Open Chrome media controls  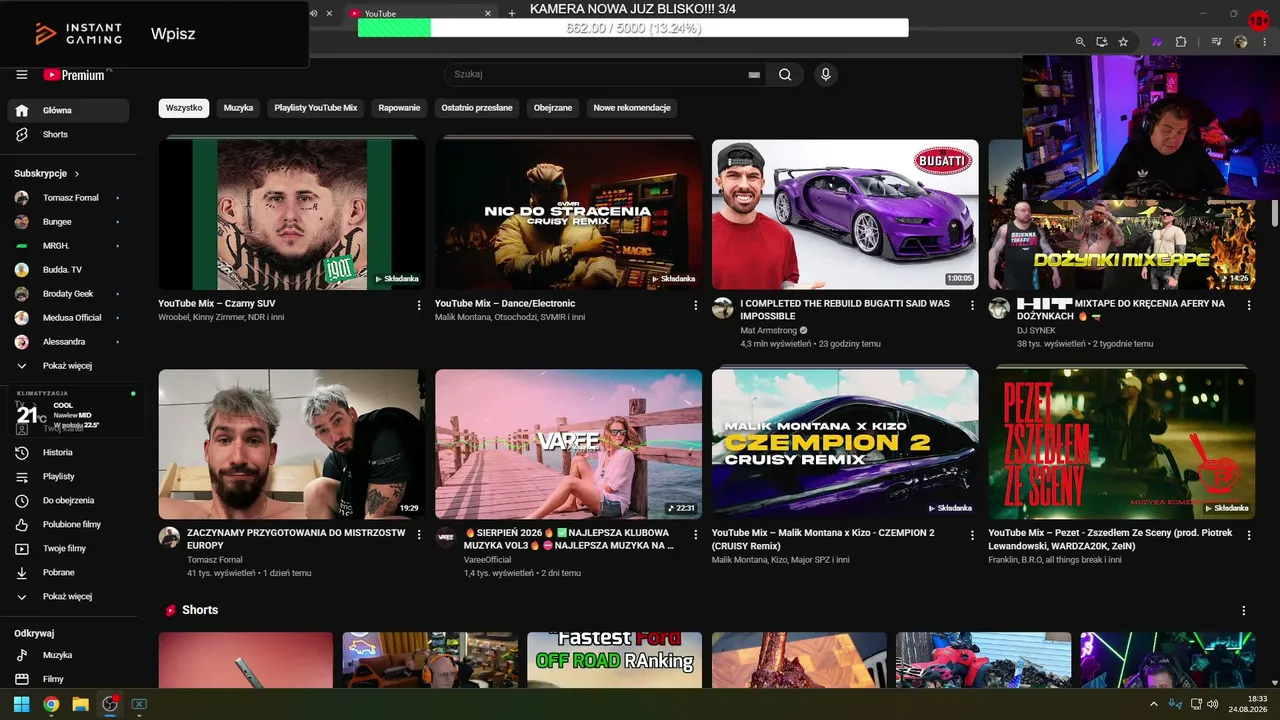coord(1217,42)
